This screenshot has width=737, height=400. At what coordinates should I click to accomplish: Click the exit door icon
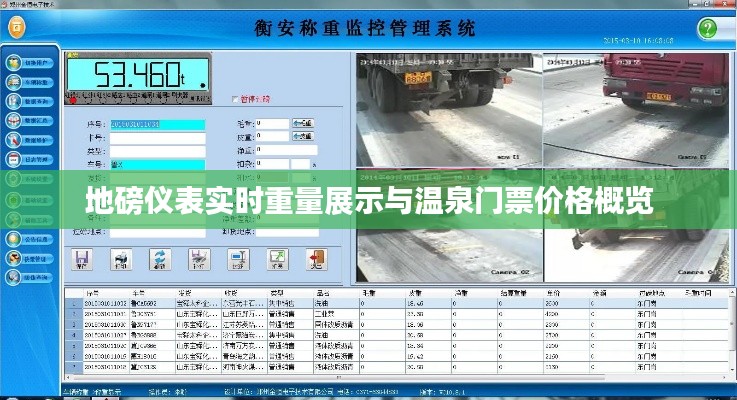[x=316, y=259]
